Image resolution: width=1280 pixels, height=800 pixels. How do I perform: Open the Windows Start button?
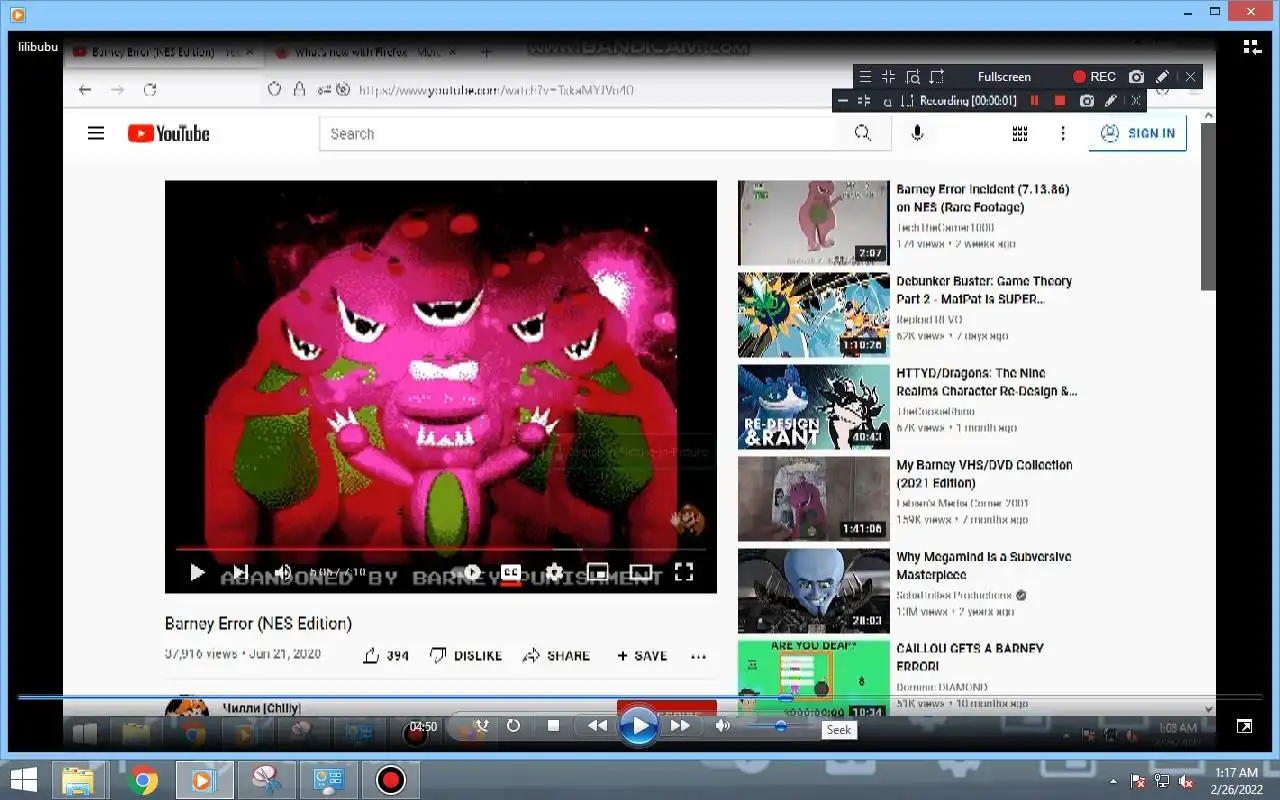pos(24,779)
